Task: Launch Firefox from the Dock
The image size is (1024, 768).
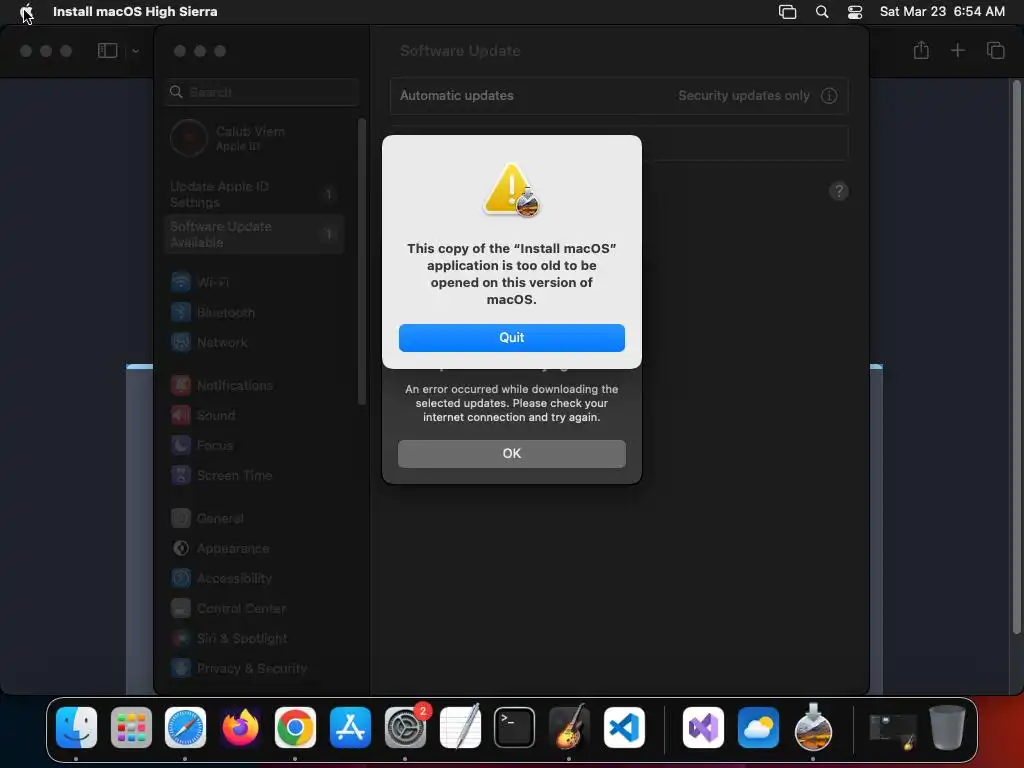Action: coord(240,728)
